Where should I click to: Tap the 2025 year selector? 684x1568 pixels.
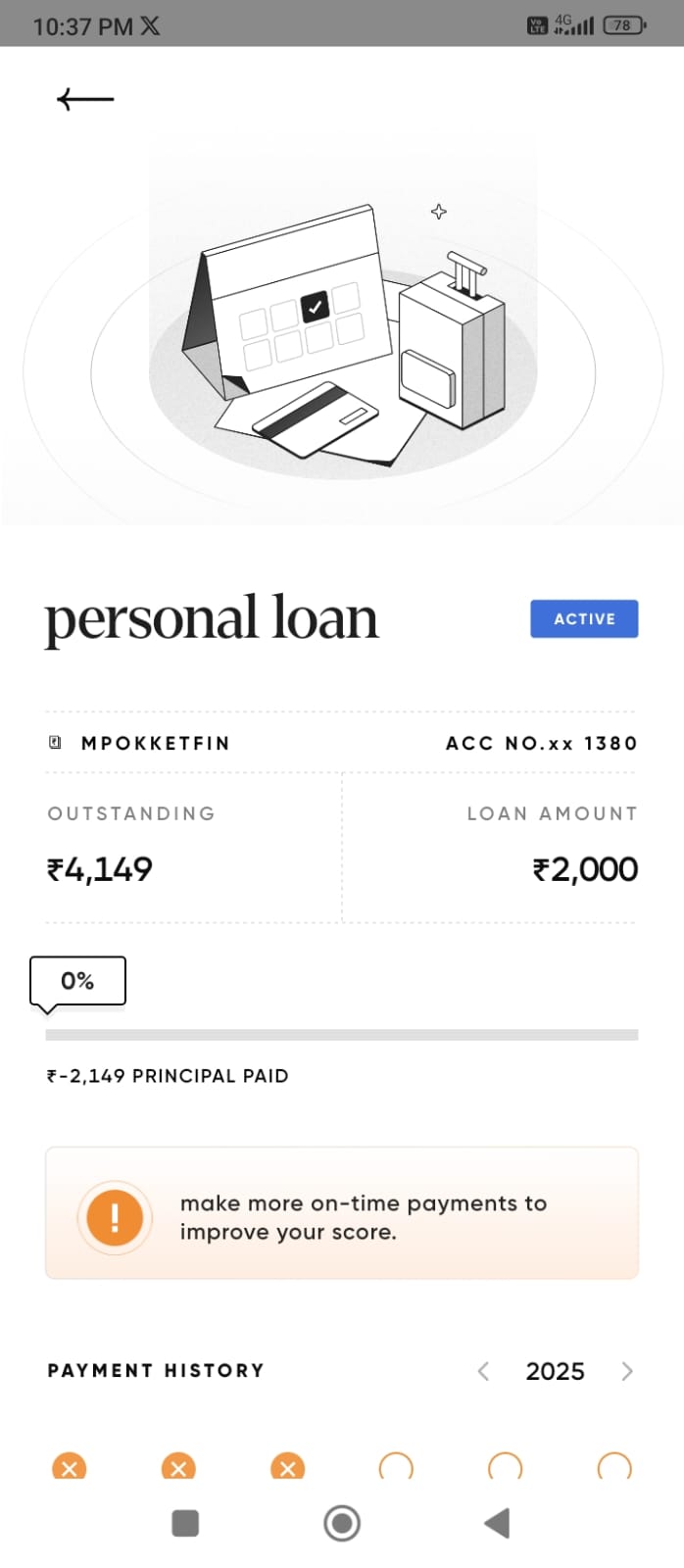click(555, 1371)
